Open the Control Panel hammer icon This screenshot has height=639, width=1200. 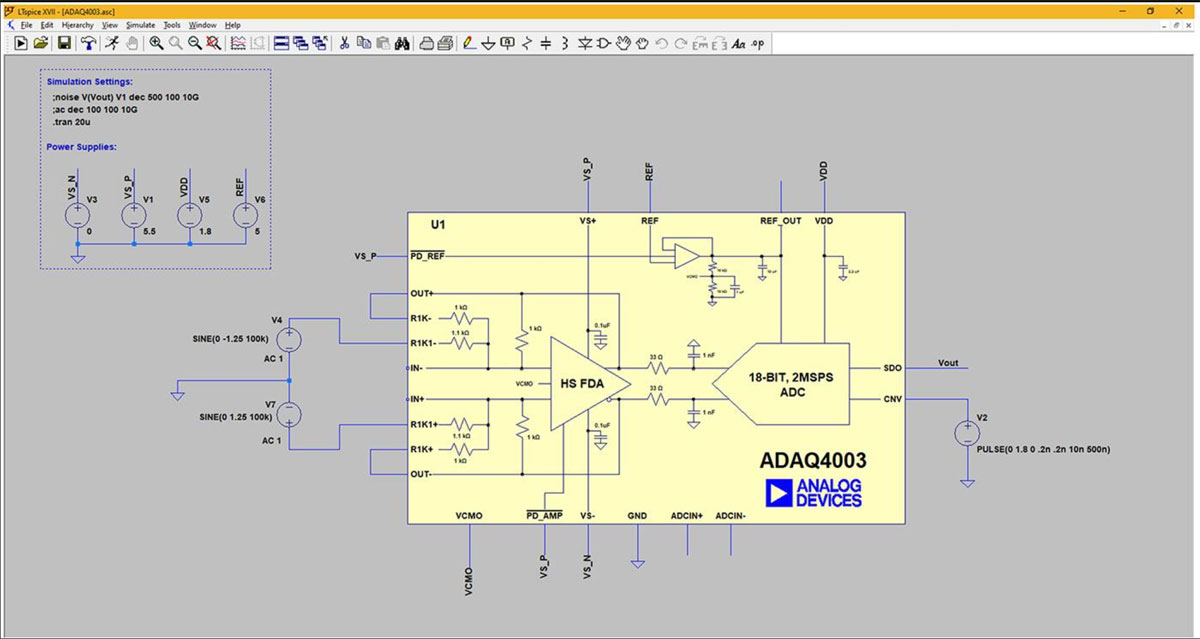coord(88,43)
